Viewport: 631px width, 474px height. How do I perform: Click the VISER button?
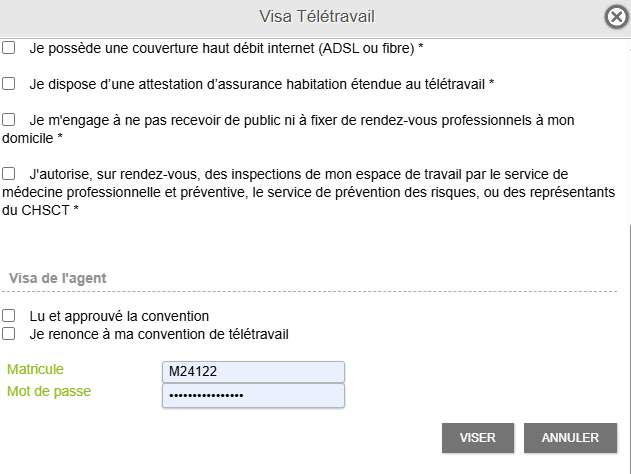click(x=478, y=438)
